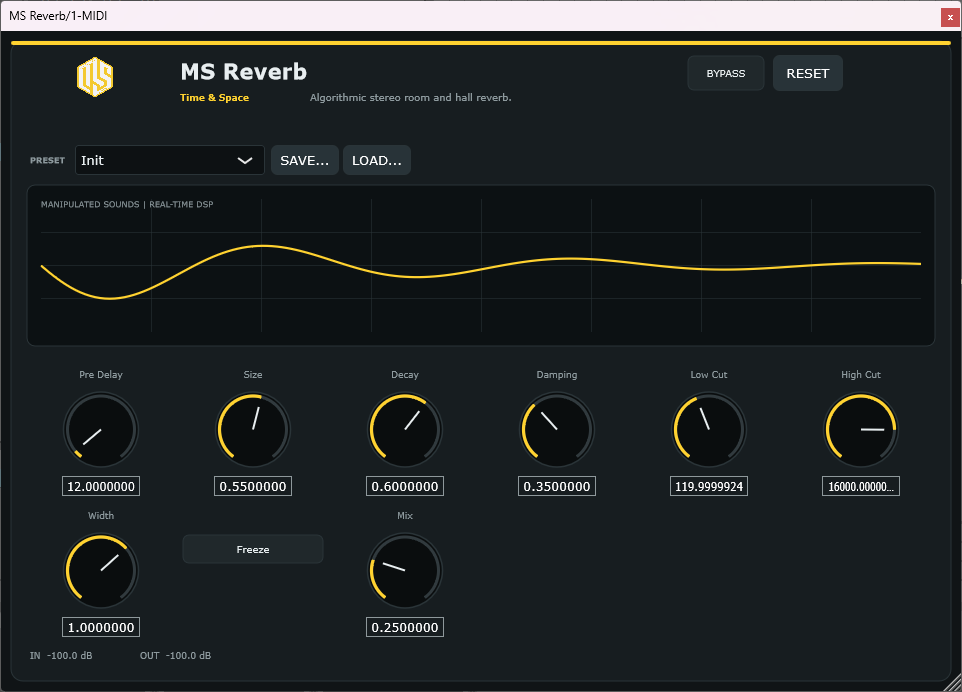Click the High Cut value field 16000.00000
Screen dimensions: 962x692
coord(861,486)
